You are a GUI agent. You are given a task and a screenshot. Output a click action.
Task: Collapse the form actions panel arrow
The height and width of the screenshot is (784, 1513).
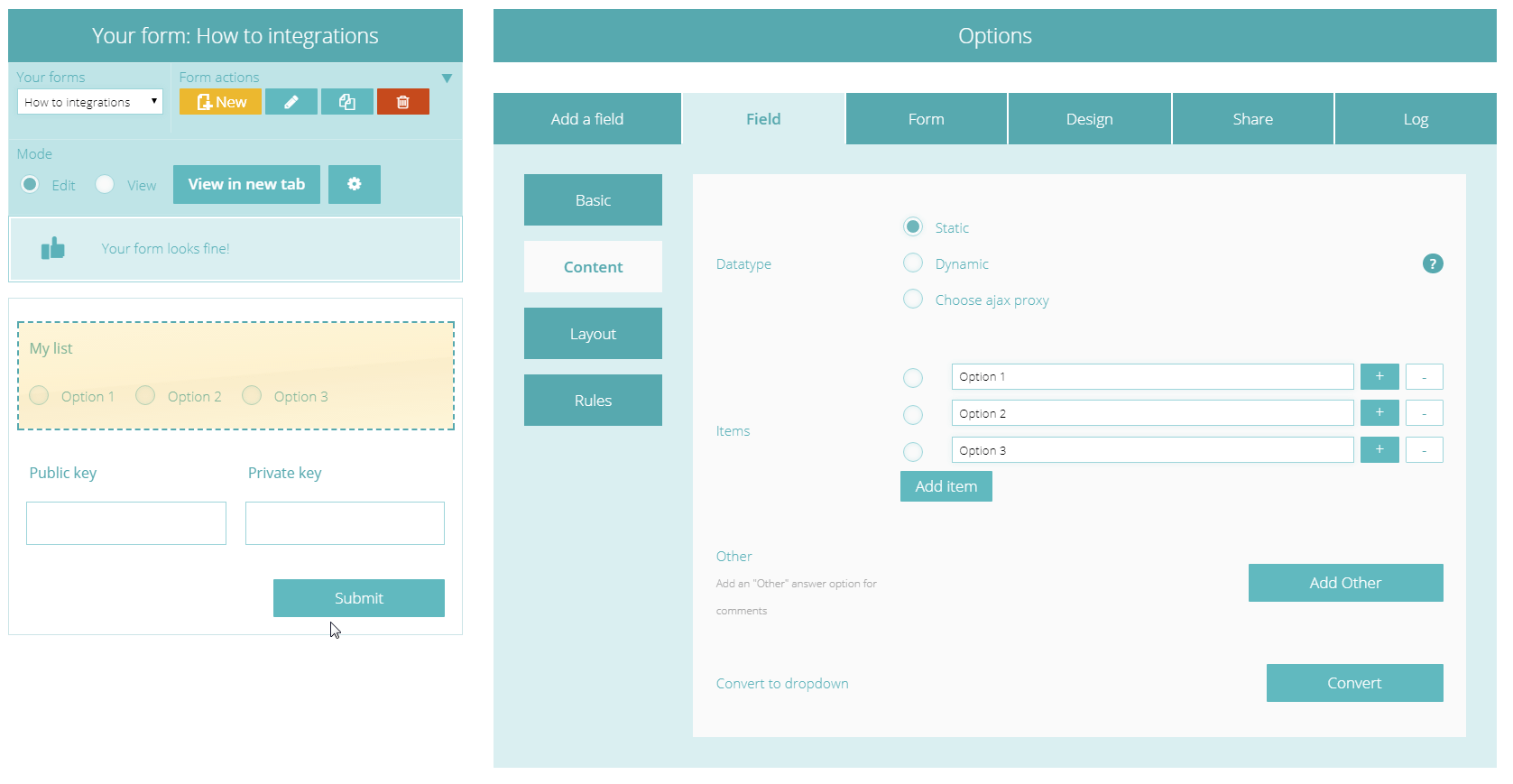[x=447, y=78]
